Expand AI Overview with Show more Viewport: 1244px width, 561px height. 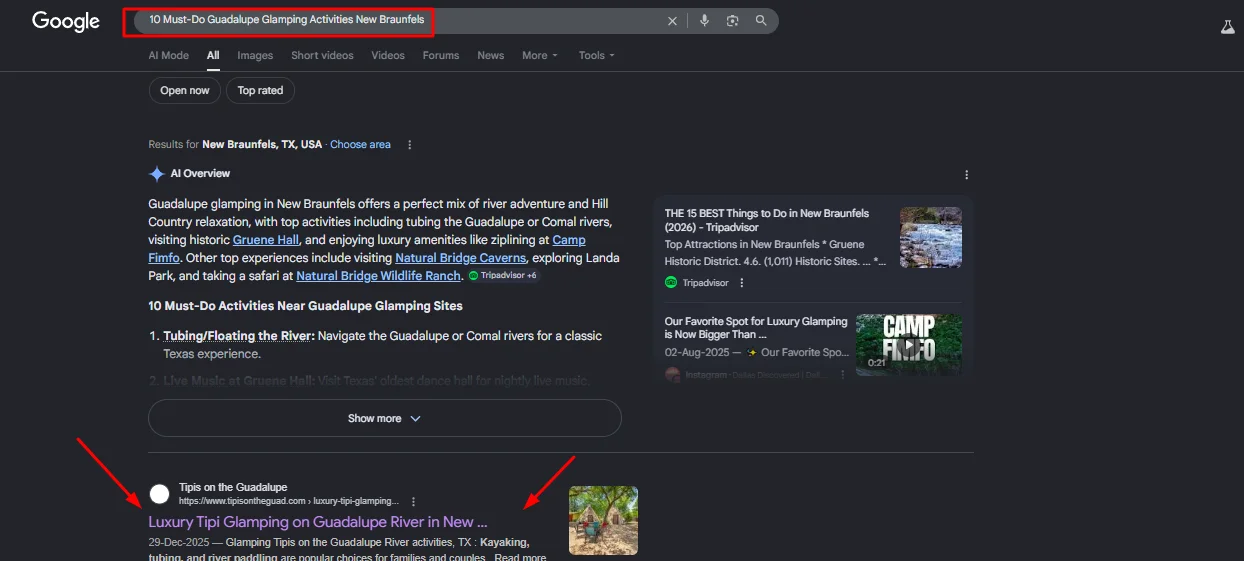pos(385,418)
